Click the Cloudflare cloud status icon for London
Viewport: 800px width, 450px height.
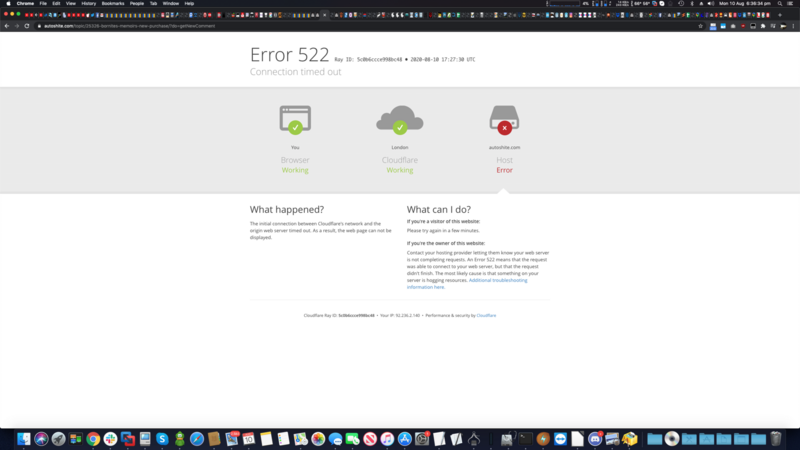(x=399, y=120)
